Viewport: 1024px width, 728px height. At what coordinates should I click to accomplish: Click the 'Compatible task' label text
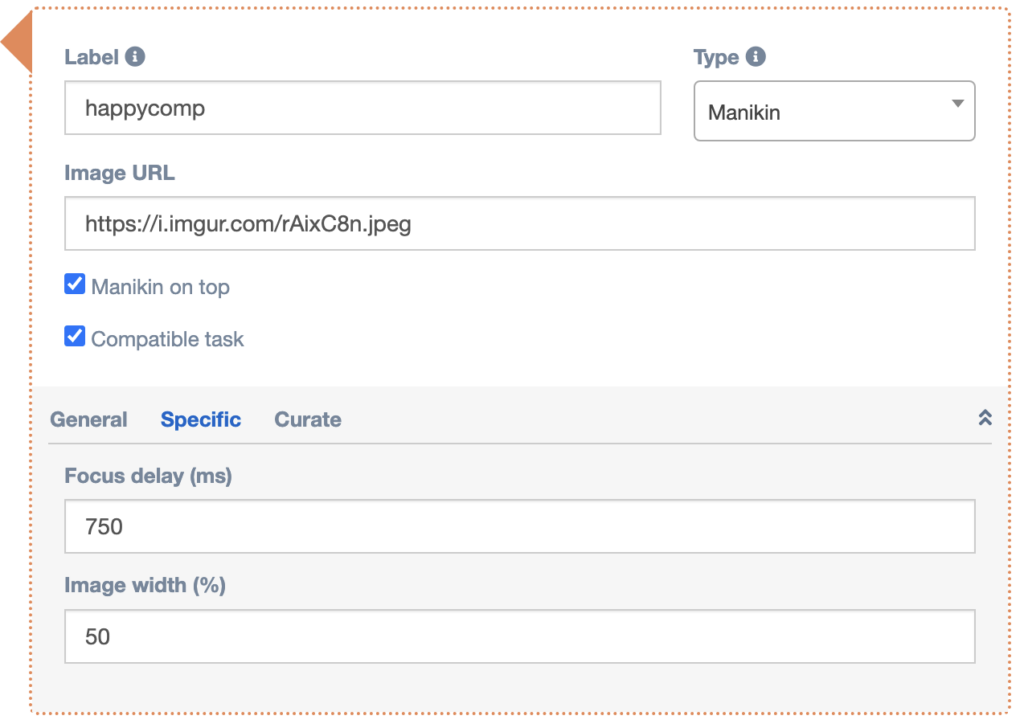click(x=167, y=339)
